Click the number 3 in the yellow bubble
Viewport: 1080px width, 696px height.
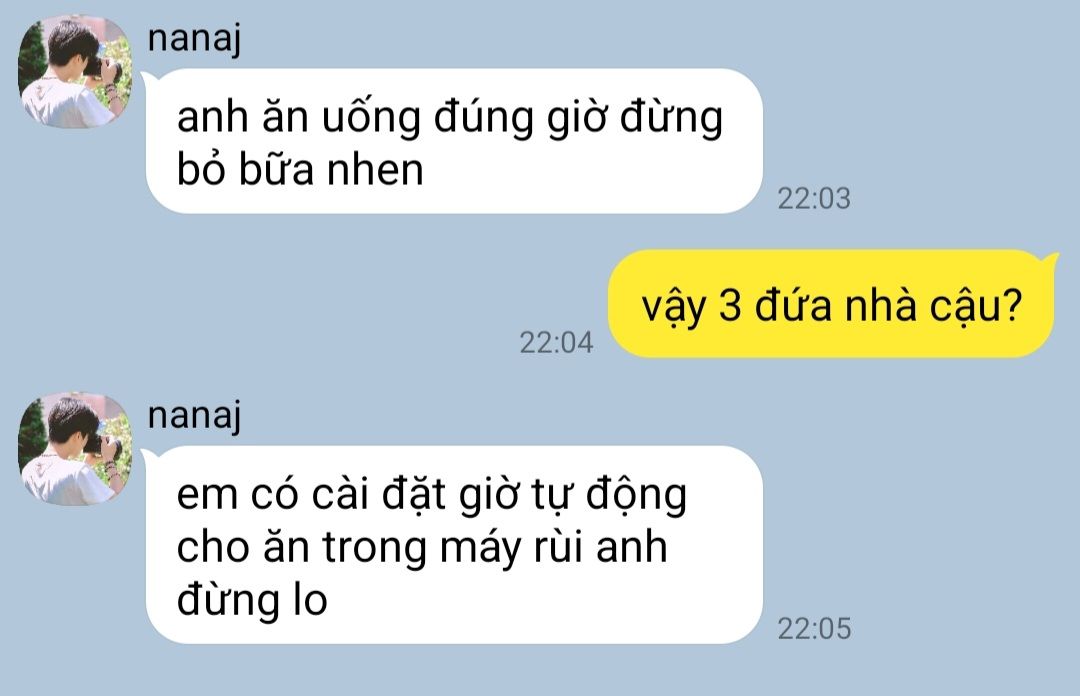pyautogui.click(x=729, y=305)
